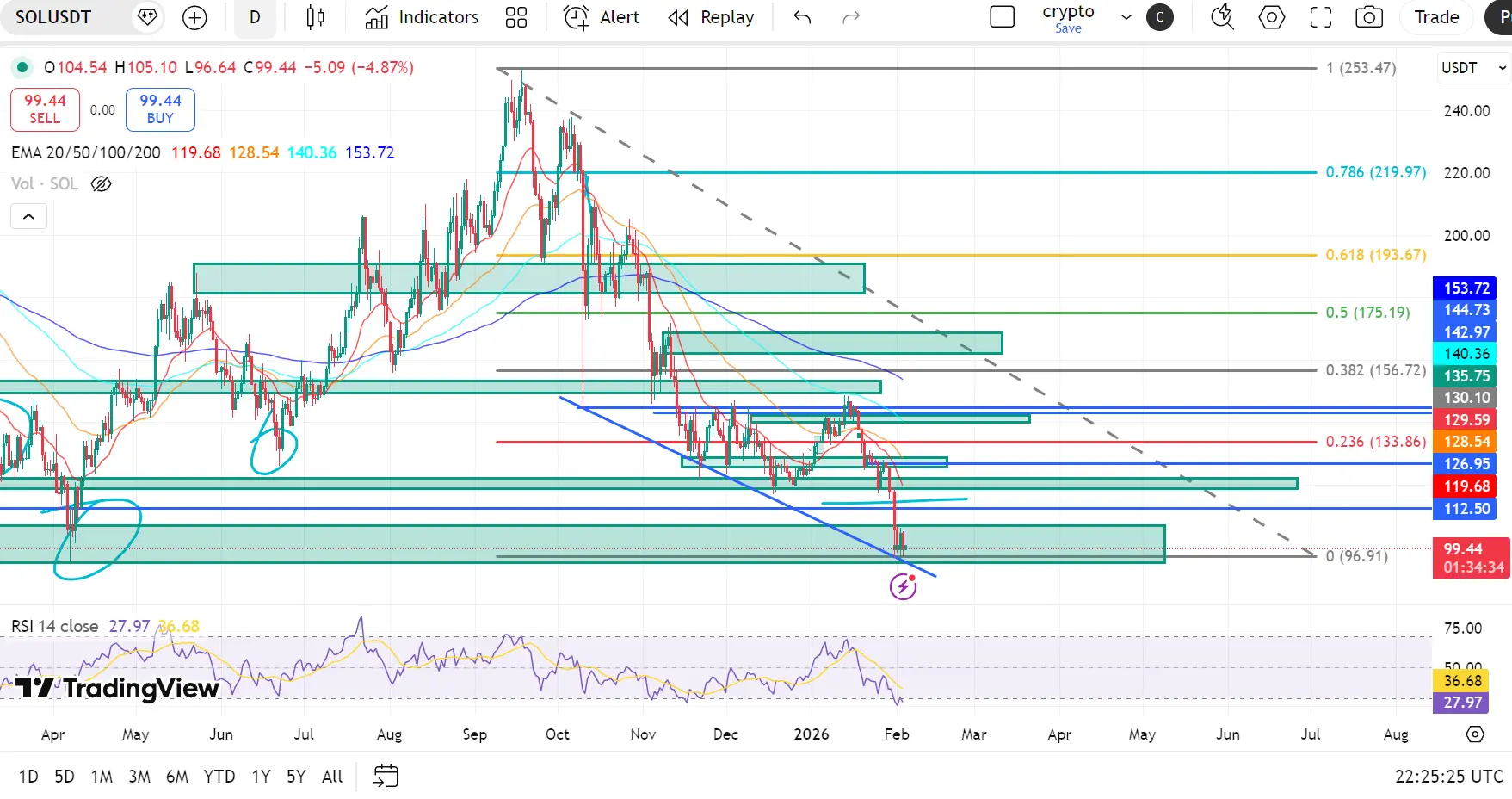Change the candlestick chart style
This screenshot has width=1512, height=799.
coord(316,17)
